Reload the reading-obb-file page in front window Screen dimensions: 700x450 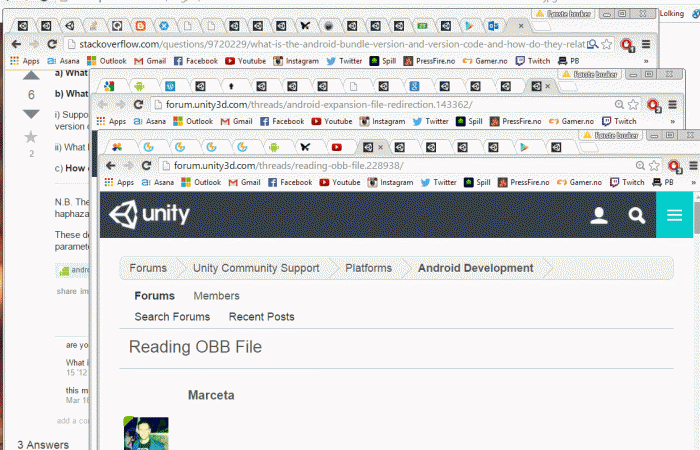click(x=146, y=166)
